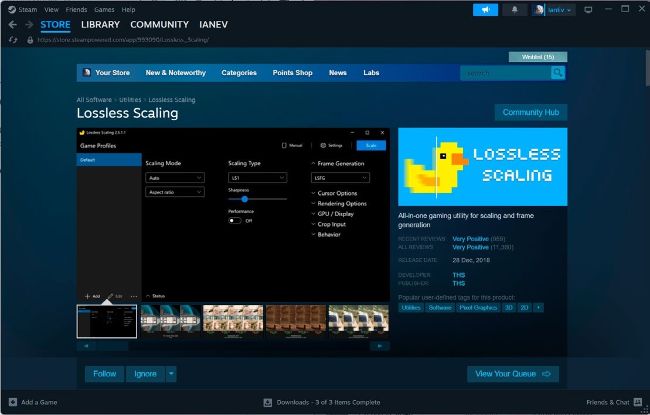Open the Downloads icon in status bar
Screen dimensions: 650x415
[268, 402]
